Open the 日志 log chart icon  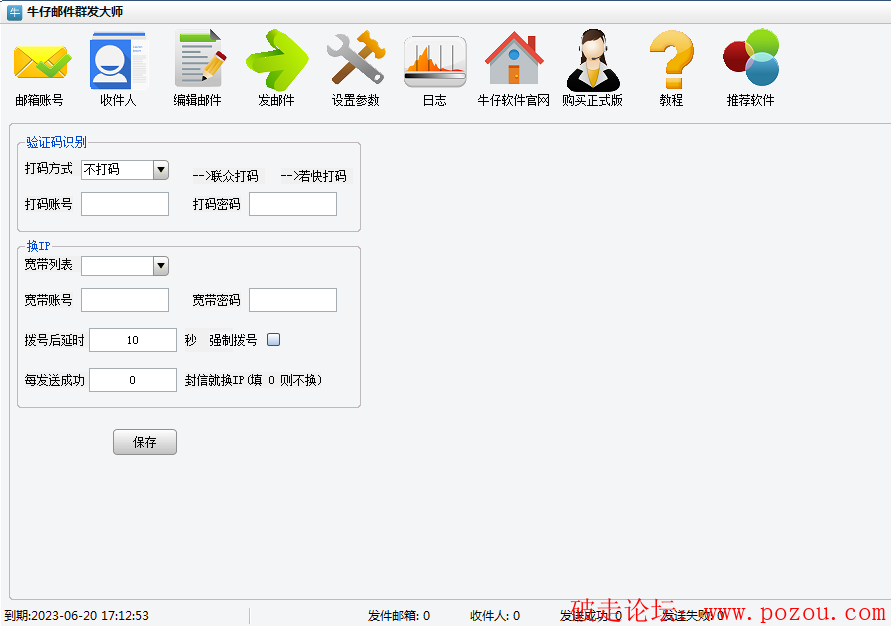(x=434, y=62)
